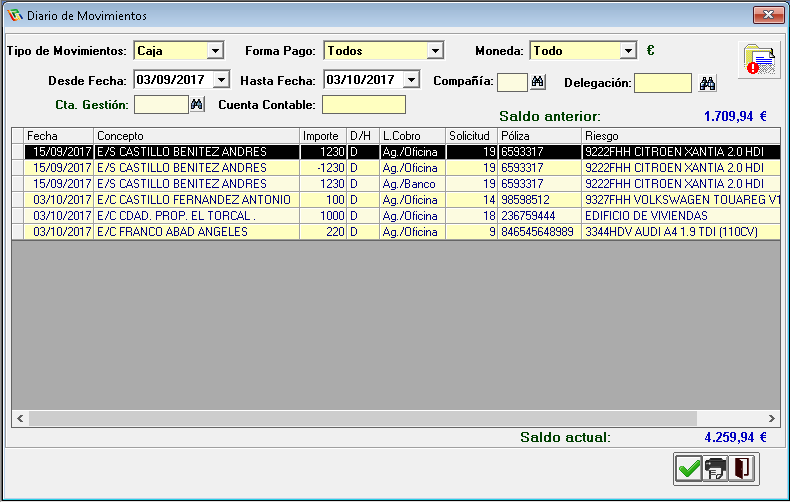Select row with importe -1230

[396, 168]
